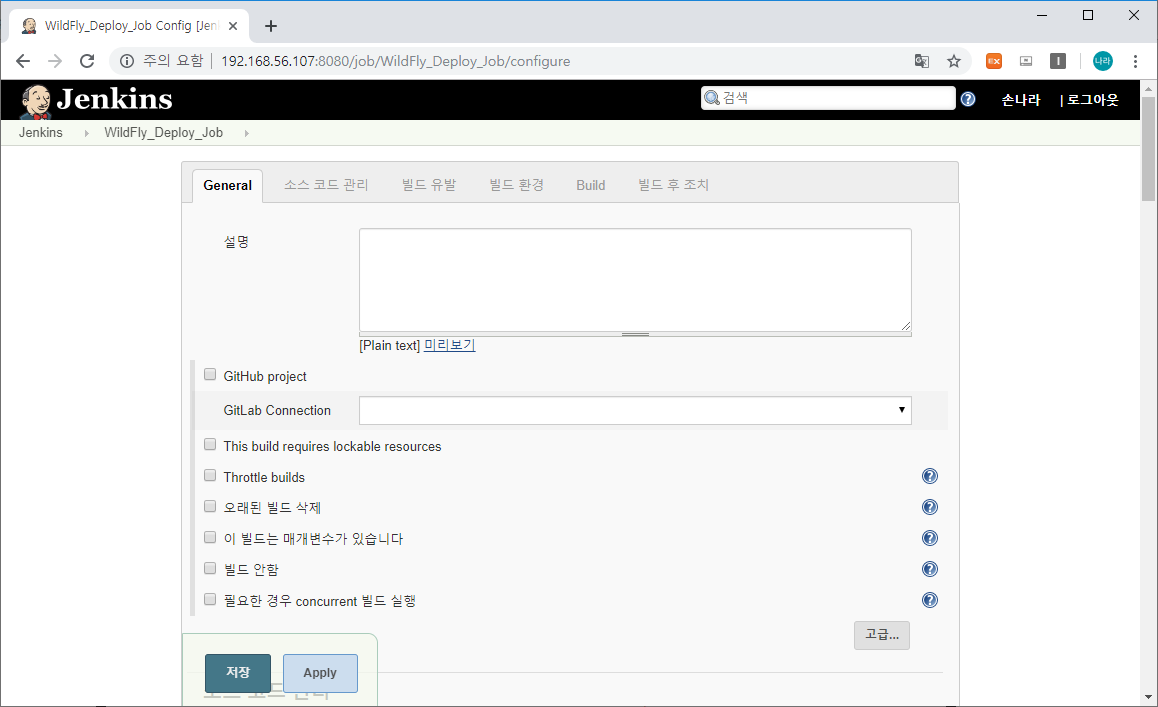Switch to 소스 코드 관리 tab

coord(326,185)
